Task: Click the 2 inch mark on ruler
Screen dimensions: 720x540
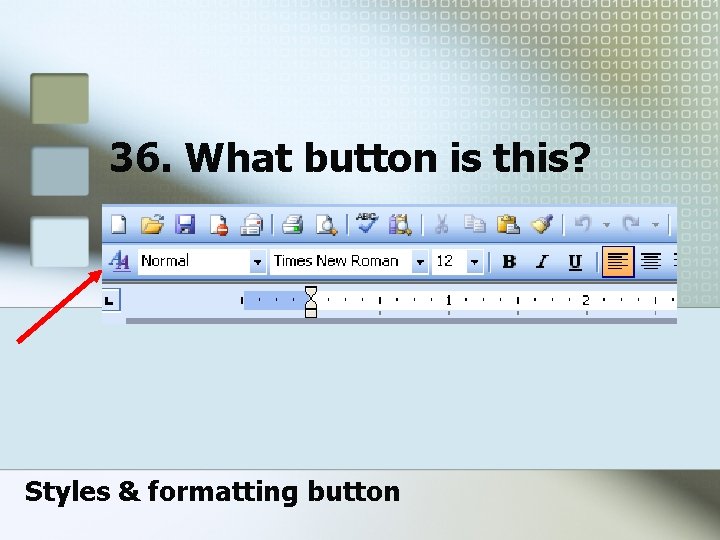Action: coord(585,300)
